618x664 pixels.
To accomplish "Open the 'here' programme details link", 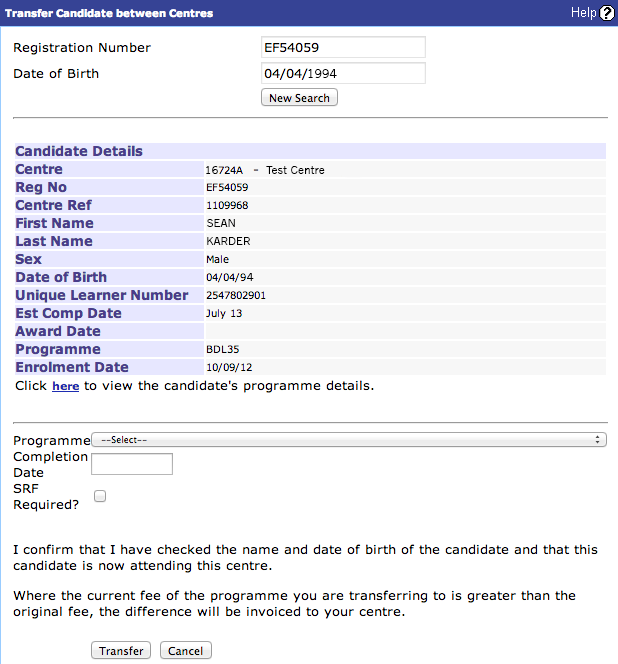I will (x=65, y=386).
